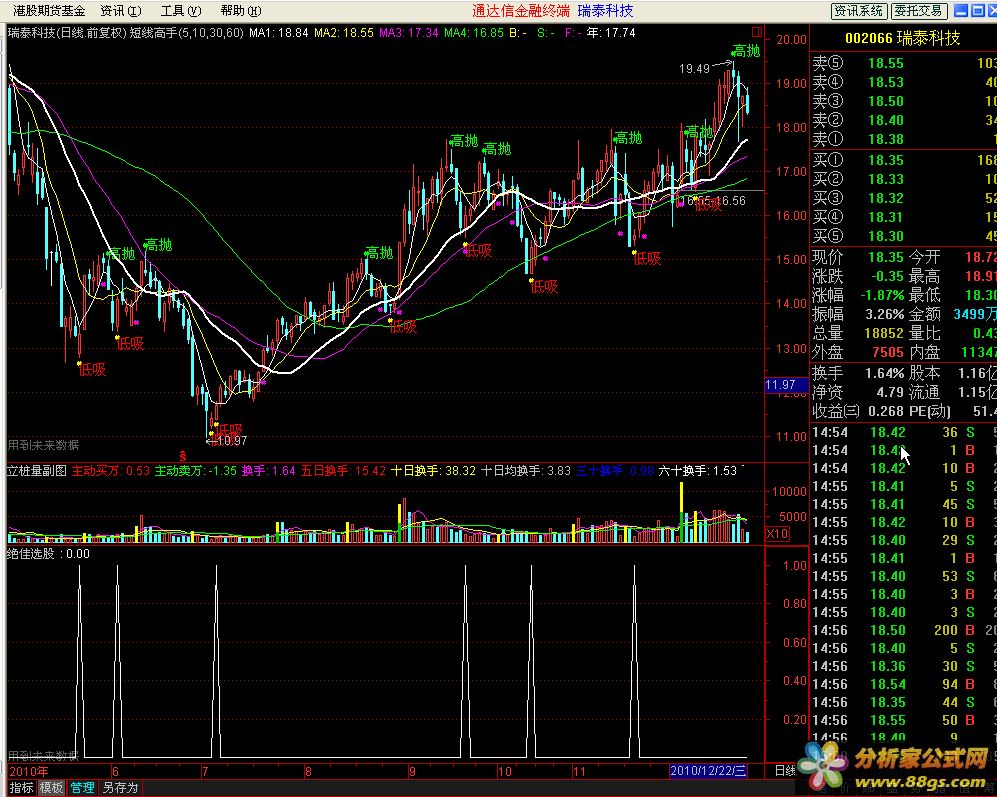Click the 另存为 button at bottom
This screenshot has width=997, height=797.
[x=120, y=788]
